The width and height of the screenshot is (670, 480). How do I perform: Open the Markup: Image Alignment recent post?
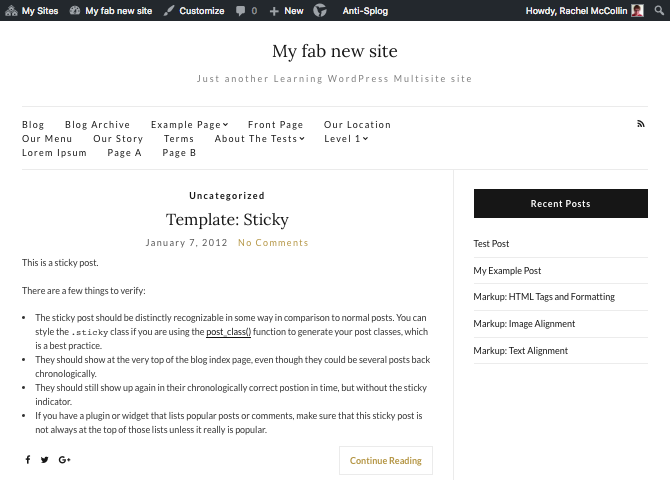pyautogui.click(x=524, y=324)
